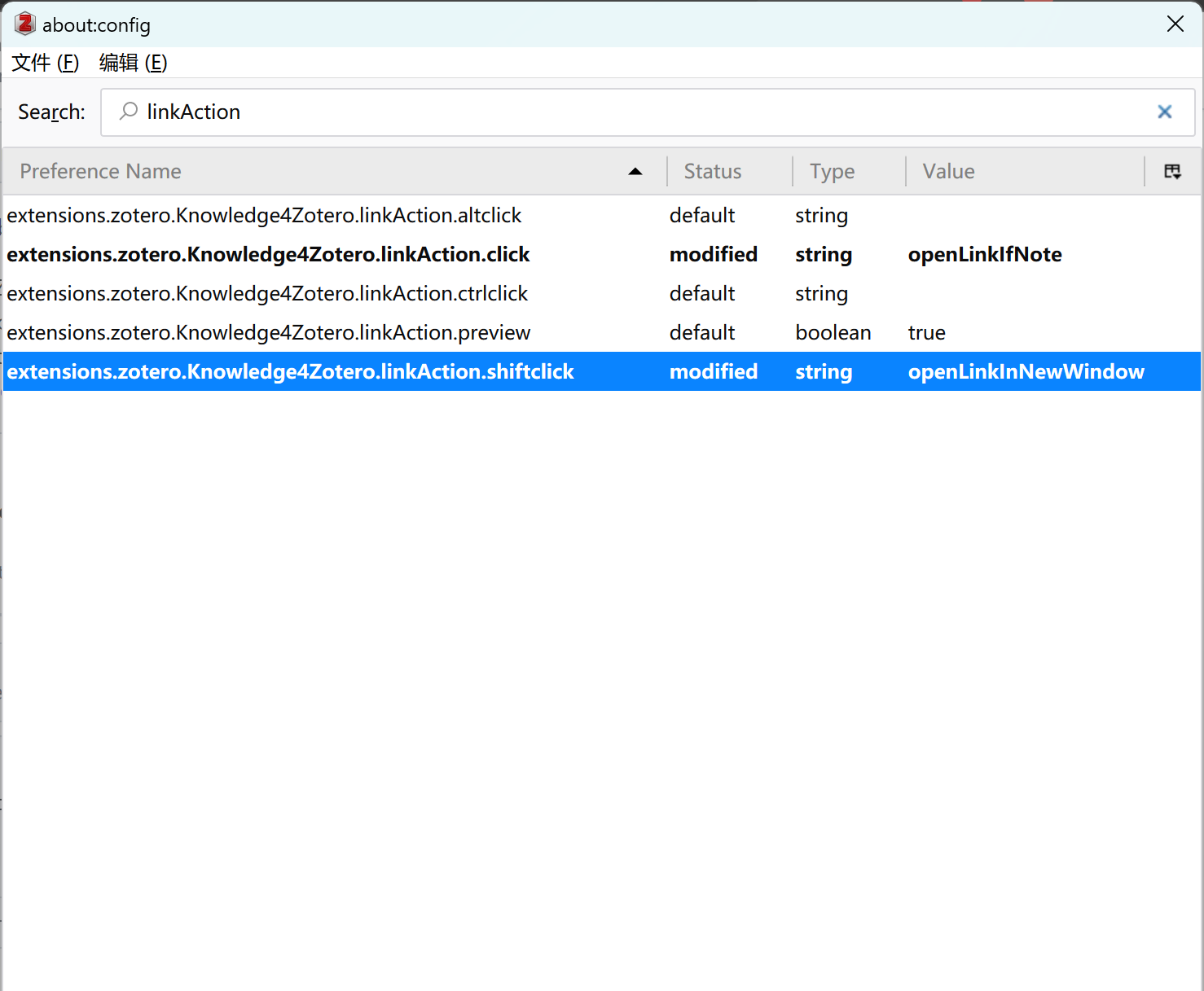Viewport: 1204px width, 991px height.
Task: Open the 编辑 (E) menu
Action: [x=133, y=63]
